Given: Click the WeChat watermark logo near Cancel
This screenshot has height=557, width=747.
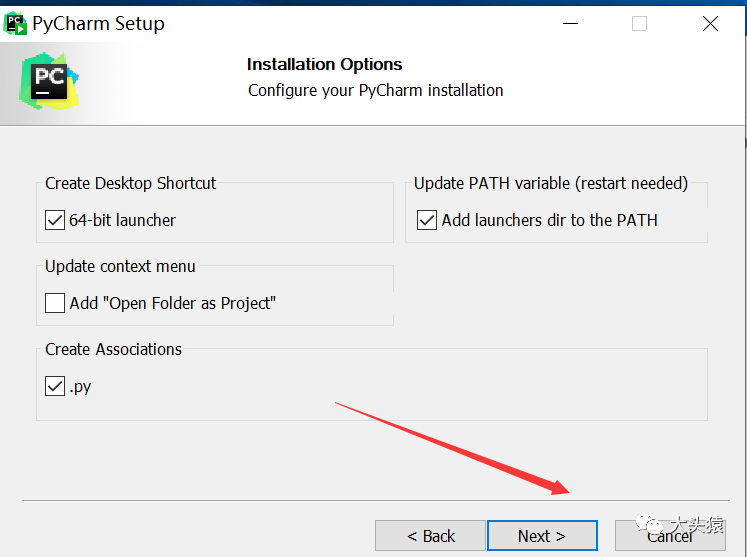Looking at the screenshot, I should (649, 523).
